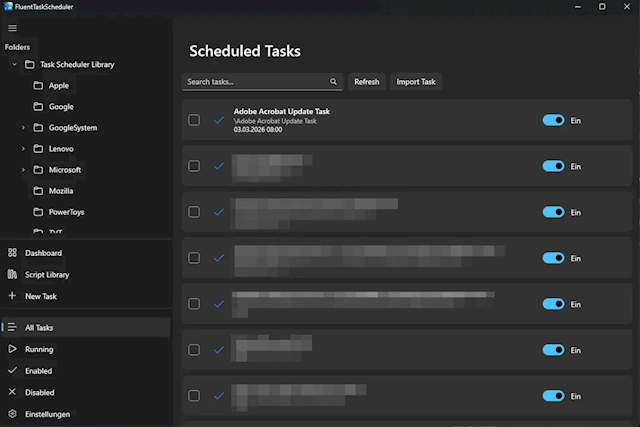
Task: Expand the Microsoft folder chevron
Action: (23, 170)
